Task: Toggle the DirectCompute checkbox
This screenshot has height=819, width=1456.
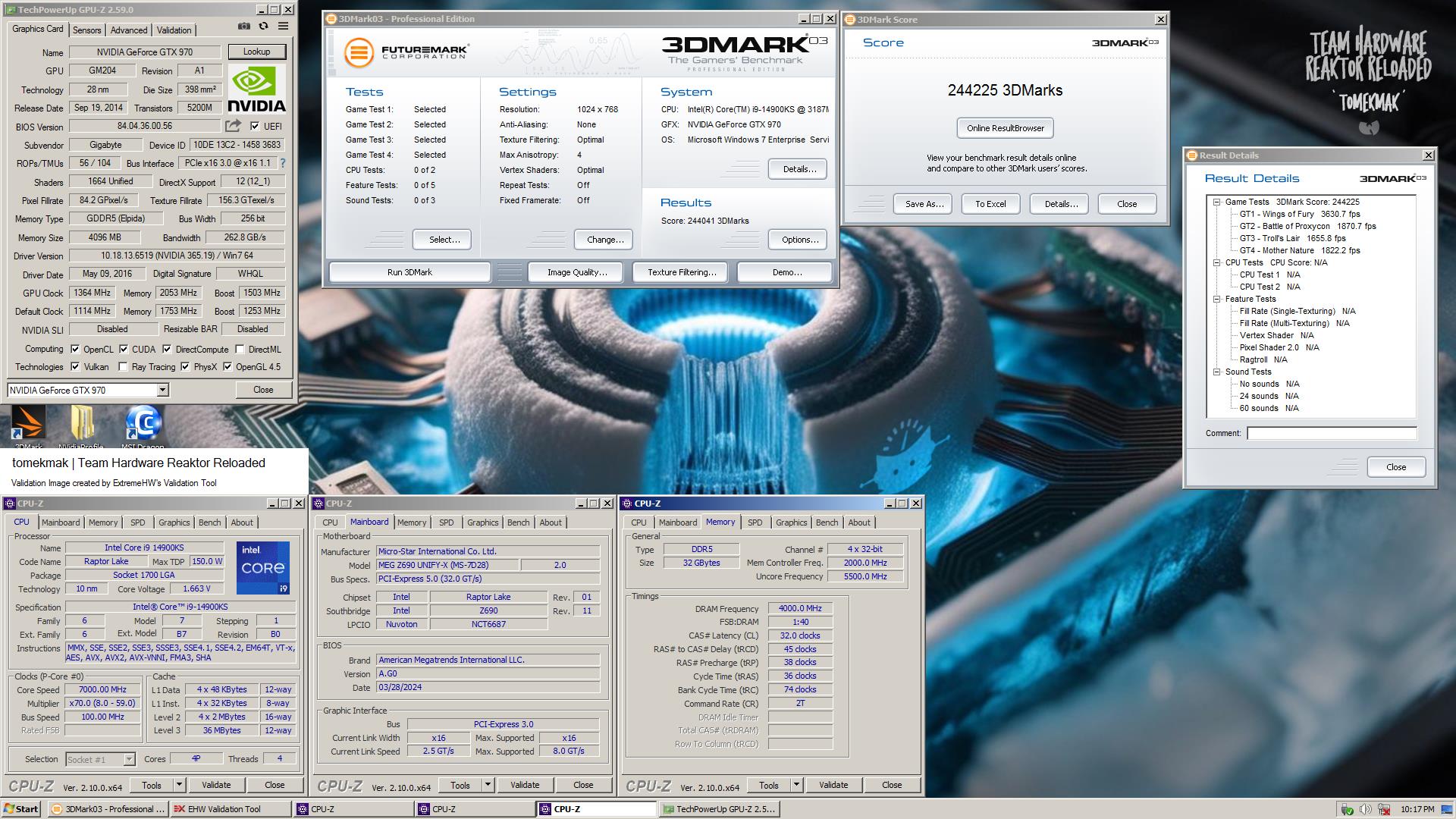Action: pyautogui.click(x=167, y=350)
